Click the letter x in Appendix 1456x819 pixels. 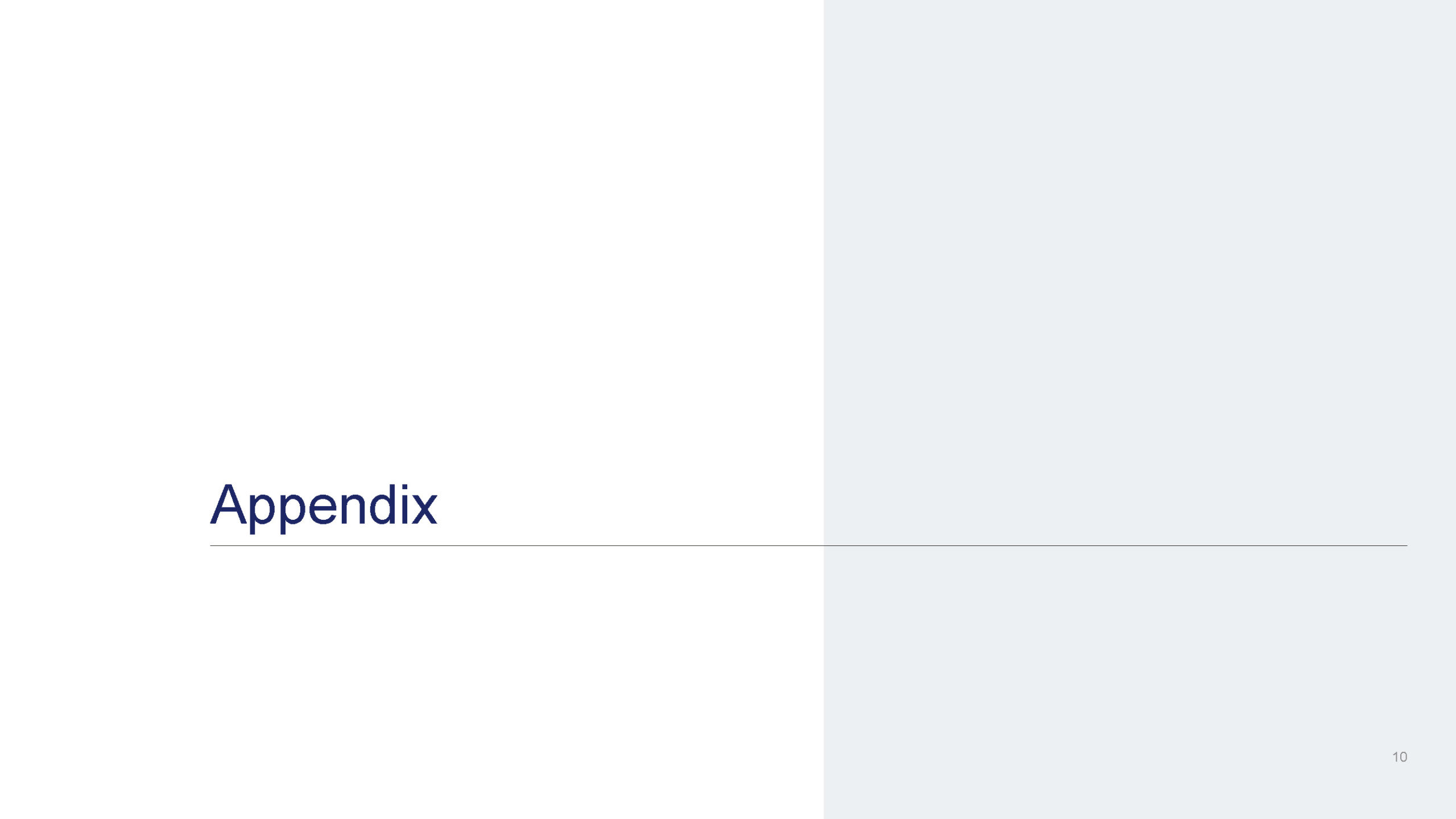(424, 509)
